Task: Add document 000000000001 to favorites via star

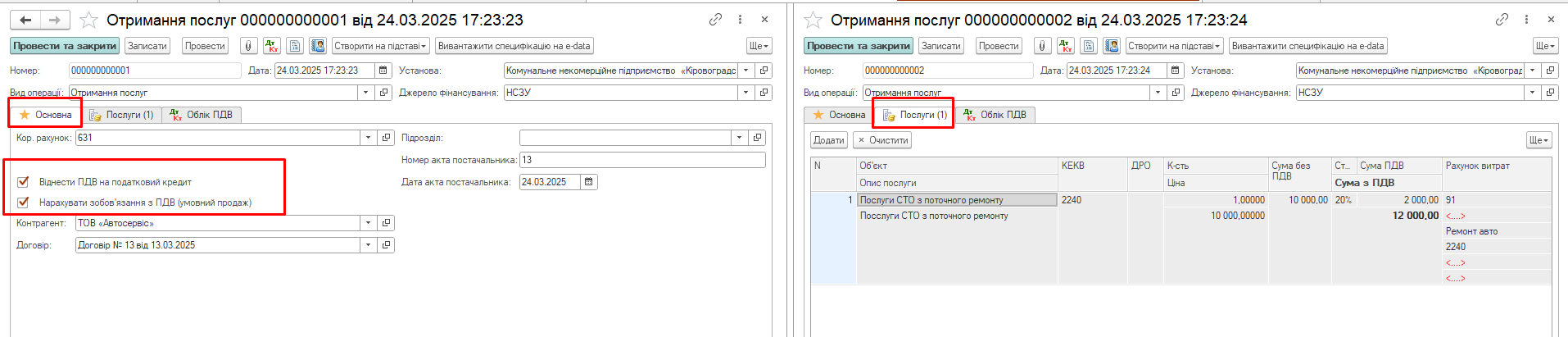Action: (89, 20)
